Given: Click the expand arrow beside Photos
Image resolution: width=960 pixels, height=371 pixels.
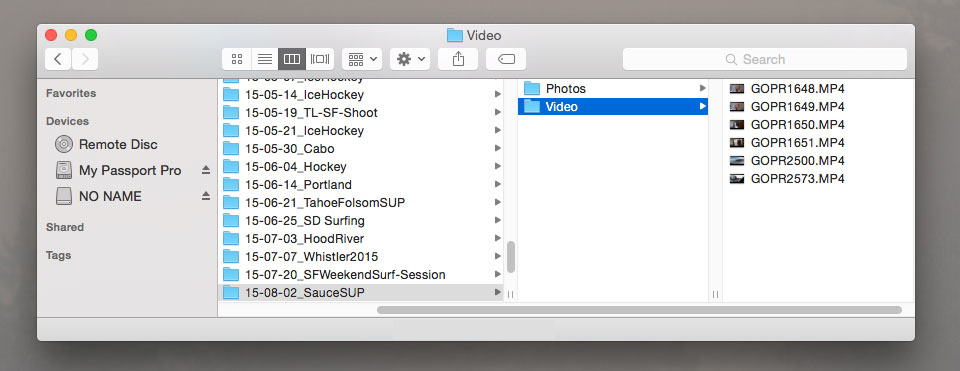Looking at the screenshot, I should [702, 89].
